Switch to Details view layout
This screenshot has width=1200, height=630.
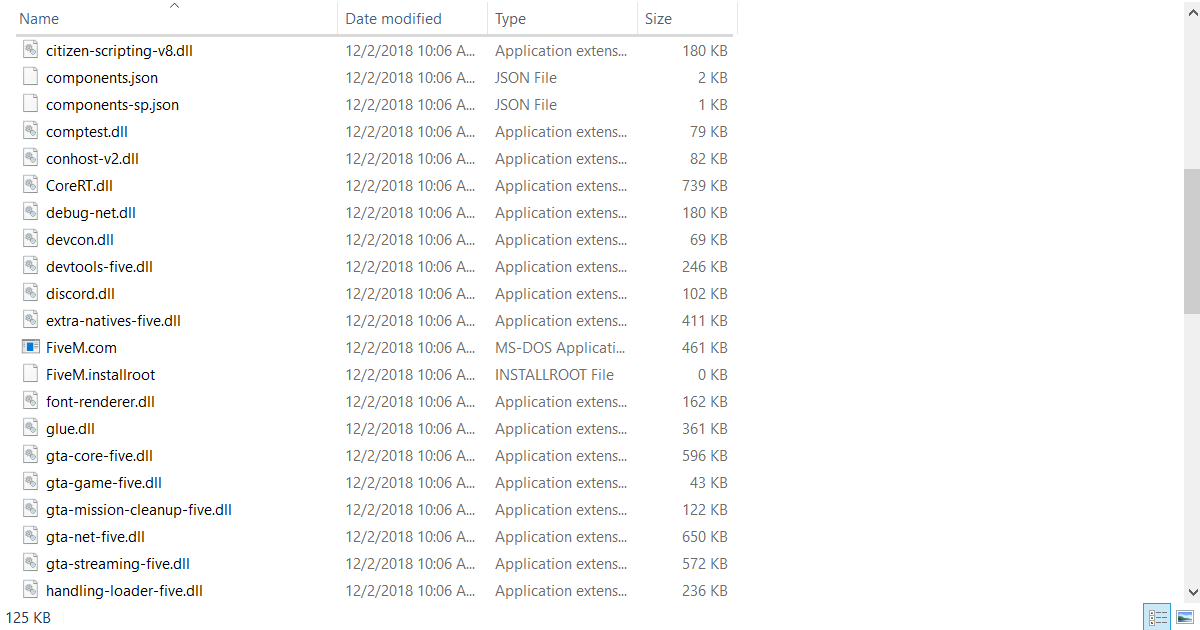tap(1158, 618)
